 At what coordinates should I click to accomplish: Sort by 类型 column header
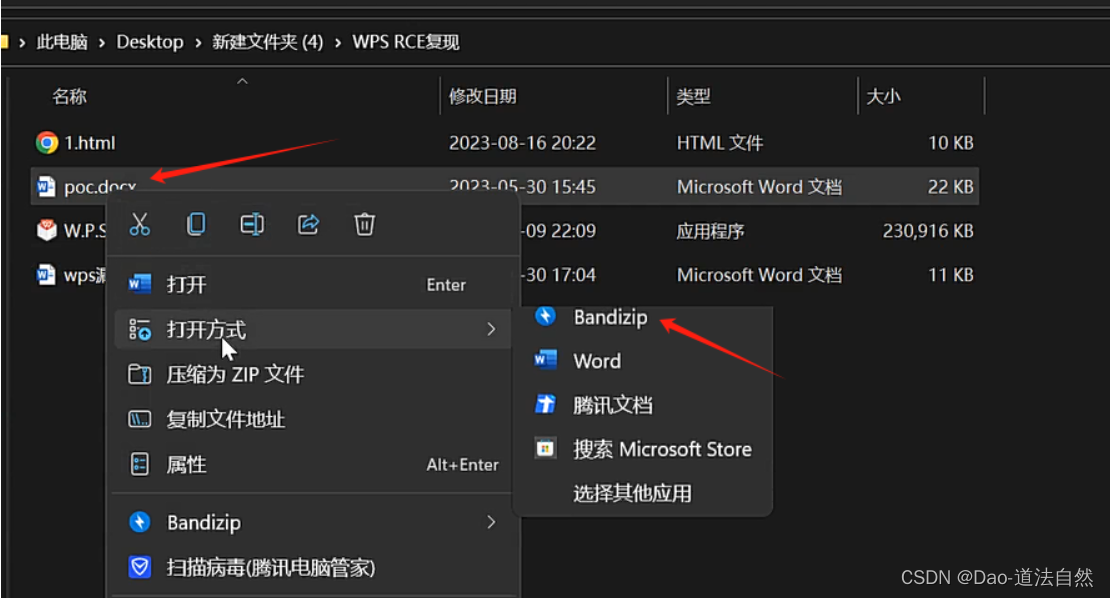click(x=693, y=96)
